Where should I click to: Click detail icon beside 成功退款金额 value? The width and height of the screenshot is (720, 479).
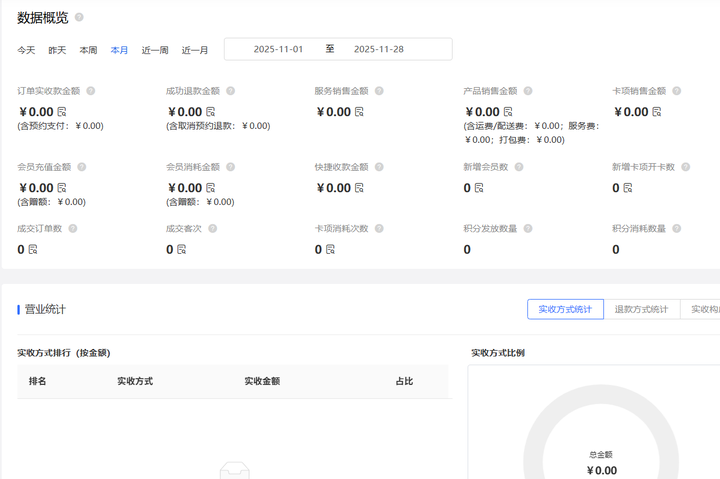[211, 112]
